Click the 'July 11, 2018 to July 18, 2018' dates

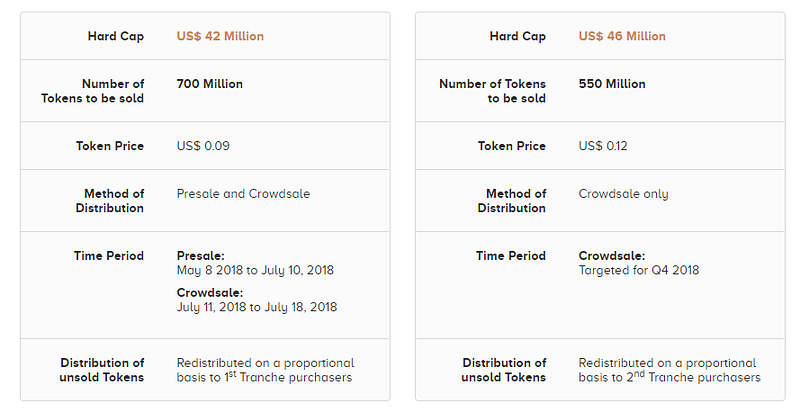click(257, 307)
